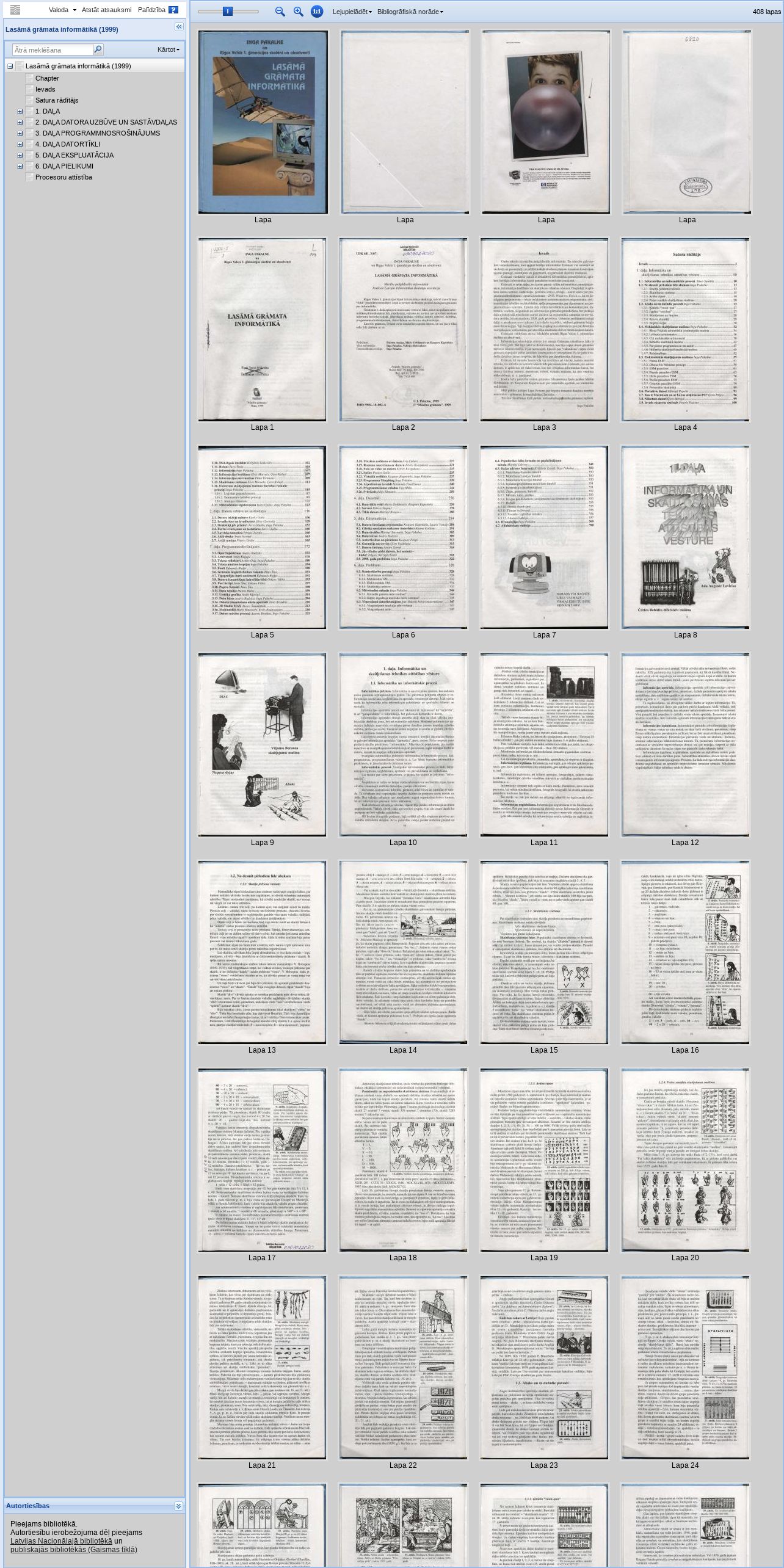Click the Lasāmā grāmata informātikā (1999) sidebar title

(62, 29)
